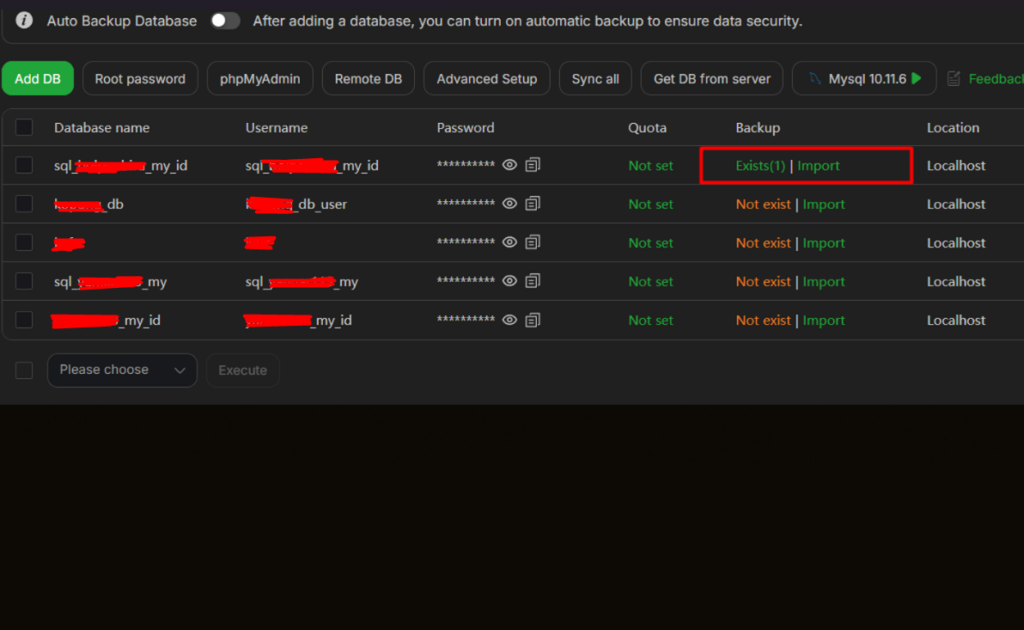Check the box for the last _my_id database row
1024x630 pixels.
coord(24,320)
